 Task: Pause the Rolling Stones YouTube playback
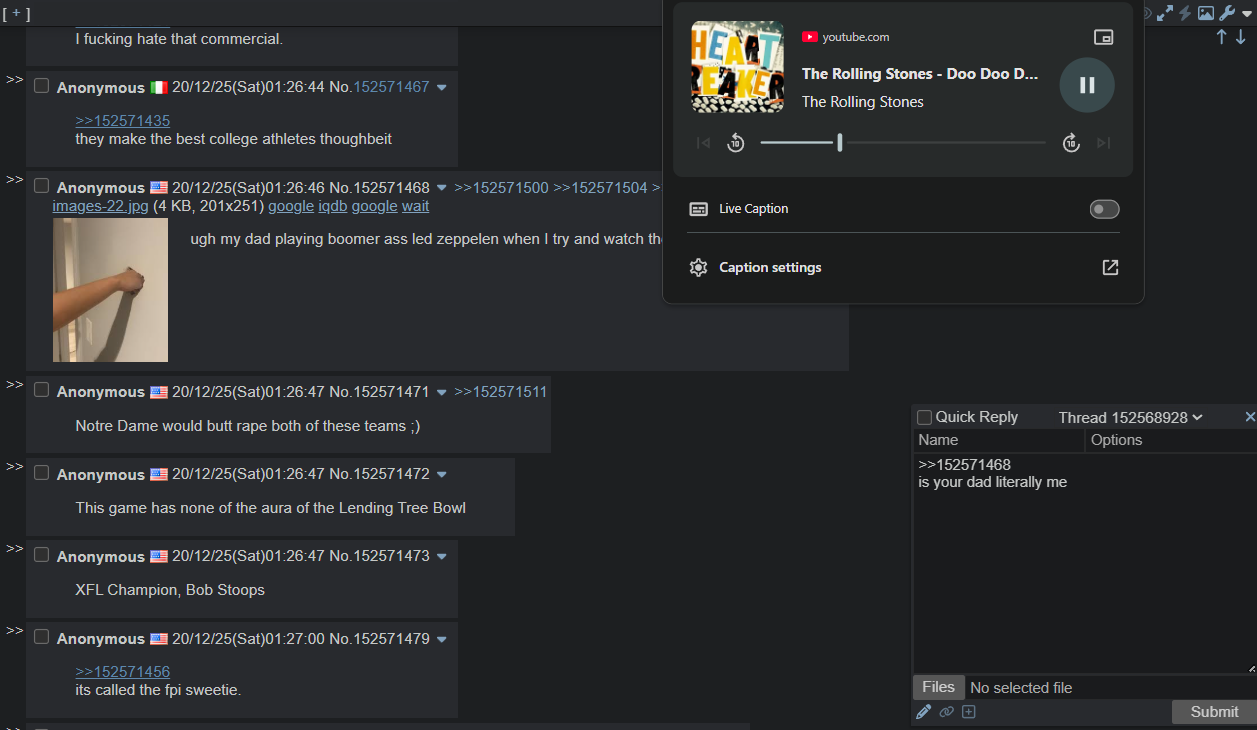tap(1087, 85)
